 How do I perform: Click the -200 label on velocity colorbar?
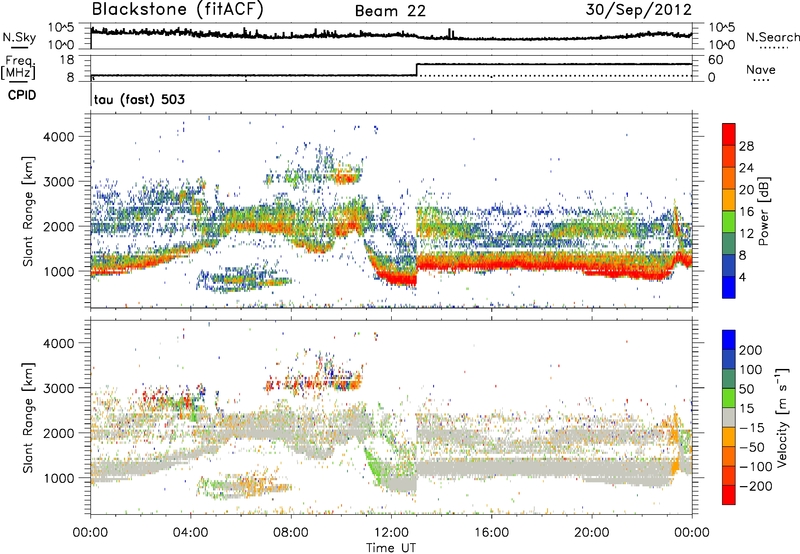[755, 486]
